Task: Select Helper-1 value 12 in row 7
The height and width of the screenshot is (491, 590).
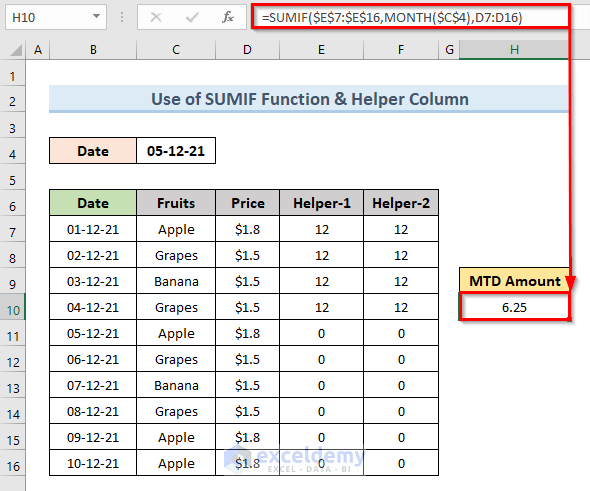Action: tap(321, 229)
